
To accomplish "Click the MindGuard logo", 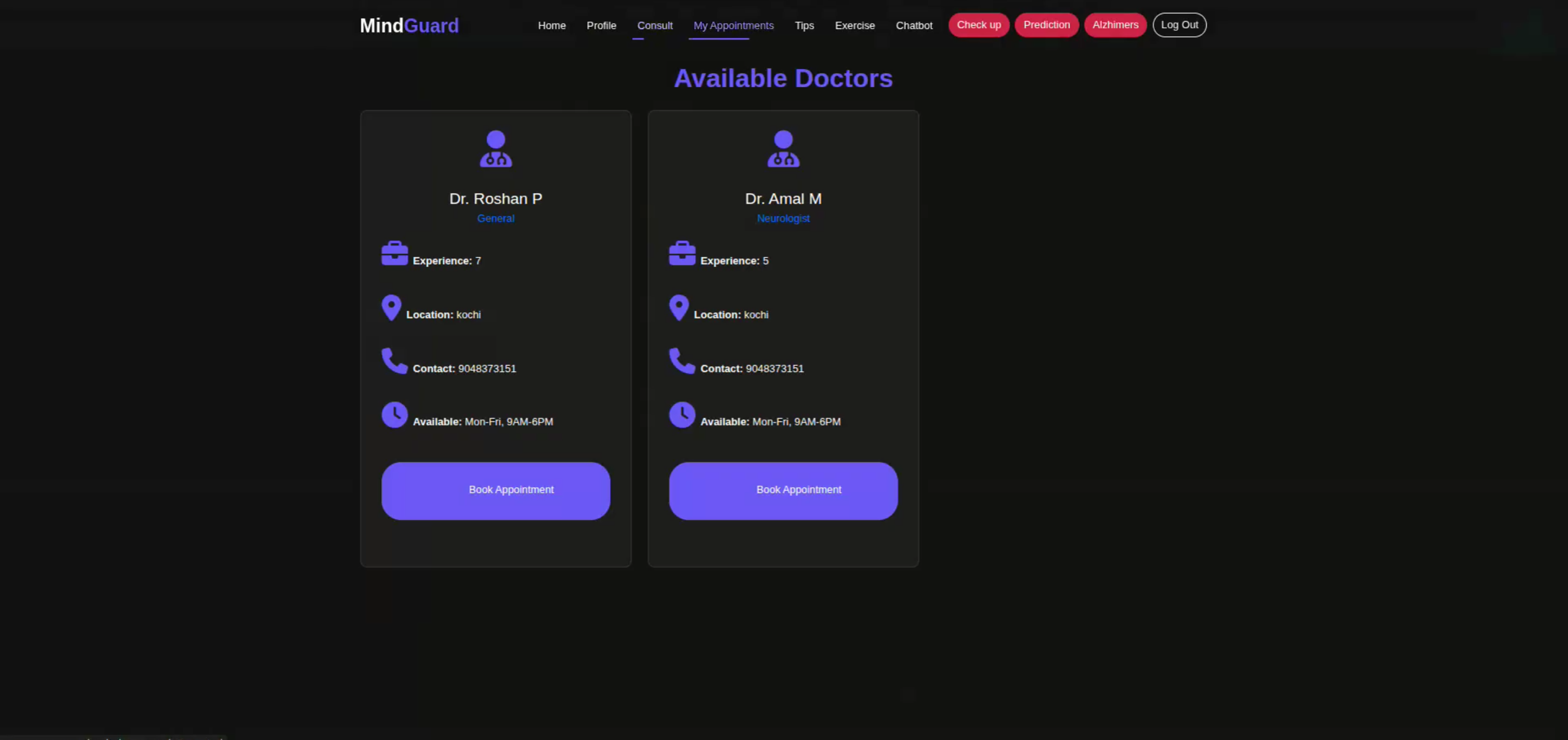I will click(x=409, y=25).
